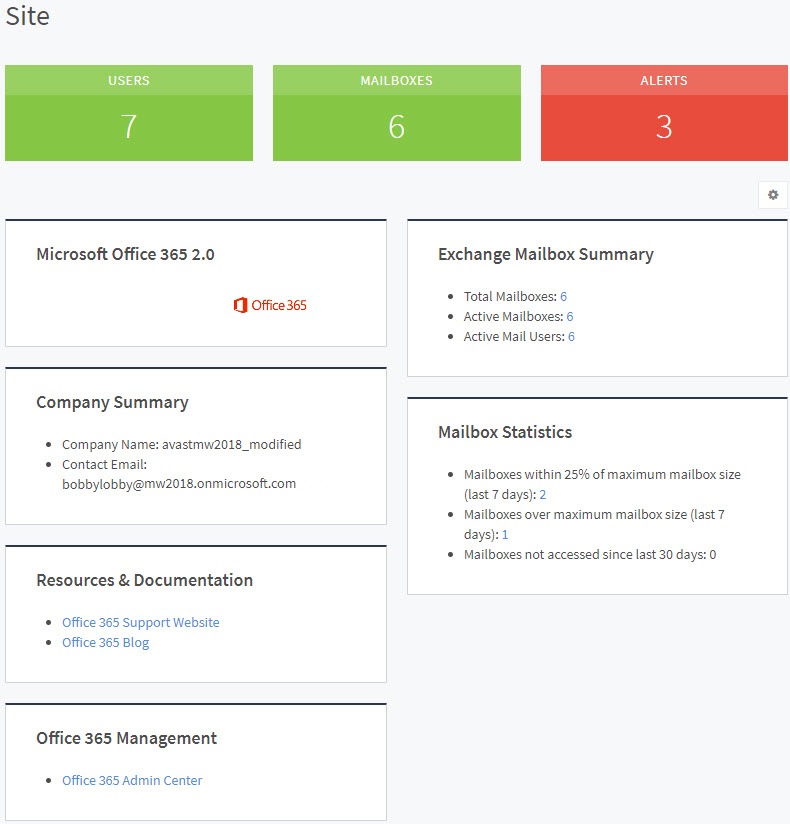Select the bobbylobby contact email address
The width and height of the screenshot is (790, 824).
[179, 483]
